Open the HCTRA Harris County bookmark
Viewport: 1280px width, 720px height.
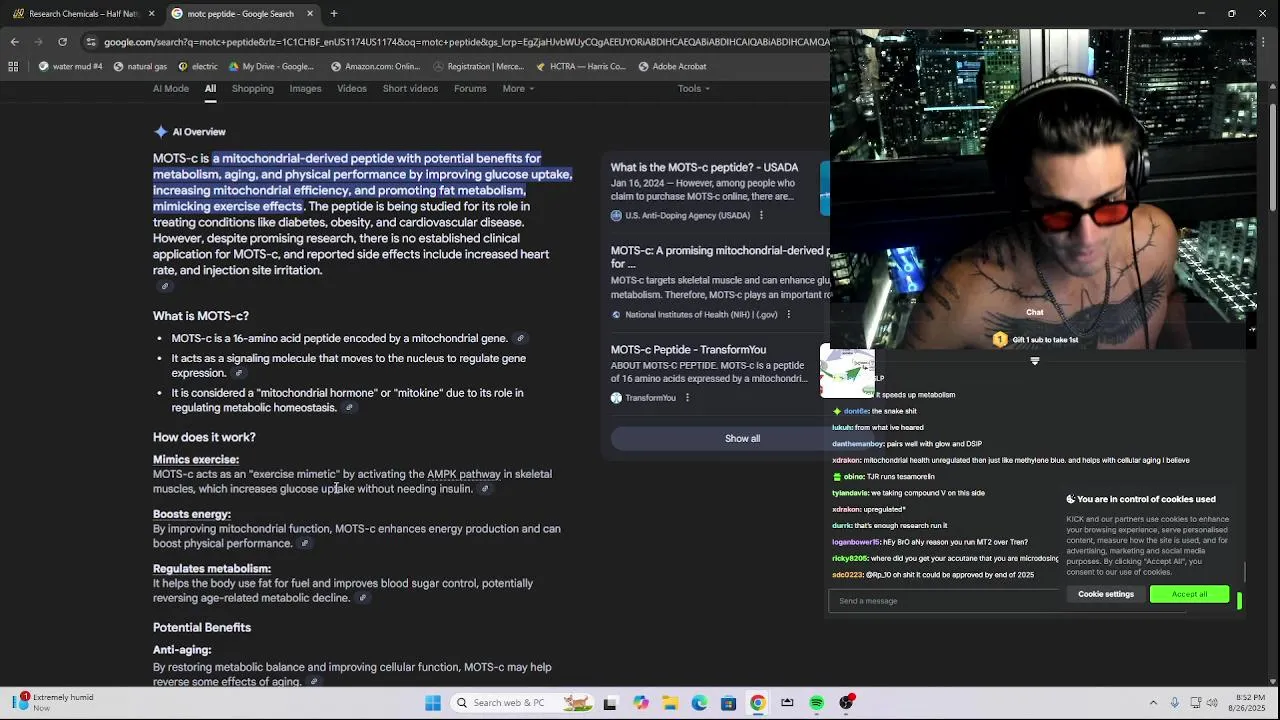[581, 67]
